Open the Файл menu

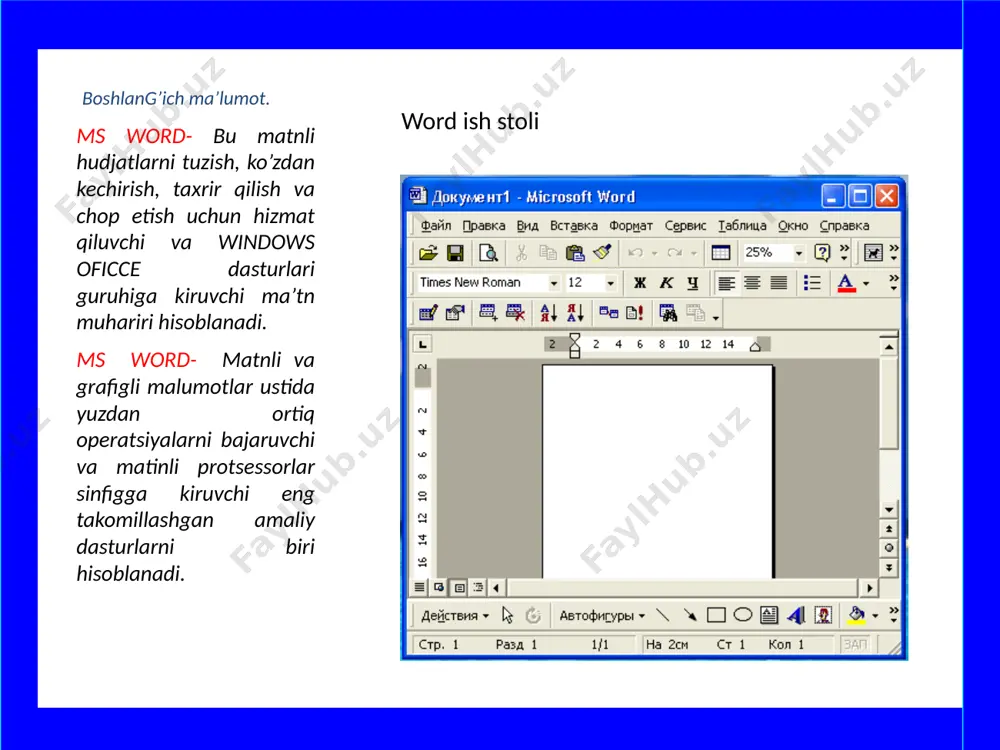(436, 225)
